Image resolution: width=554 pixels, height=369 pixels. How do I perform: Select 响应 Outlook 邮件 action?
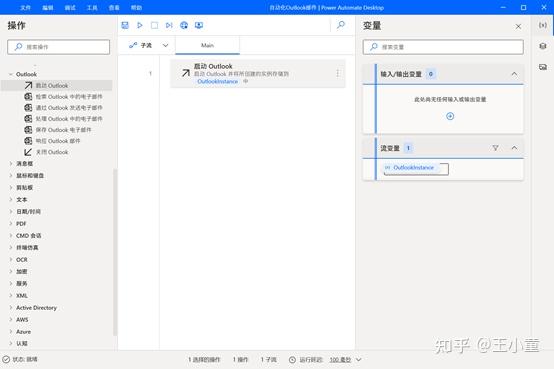52,141
